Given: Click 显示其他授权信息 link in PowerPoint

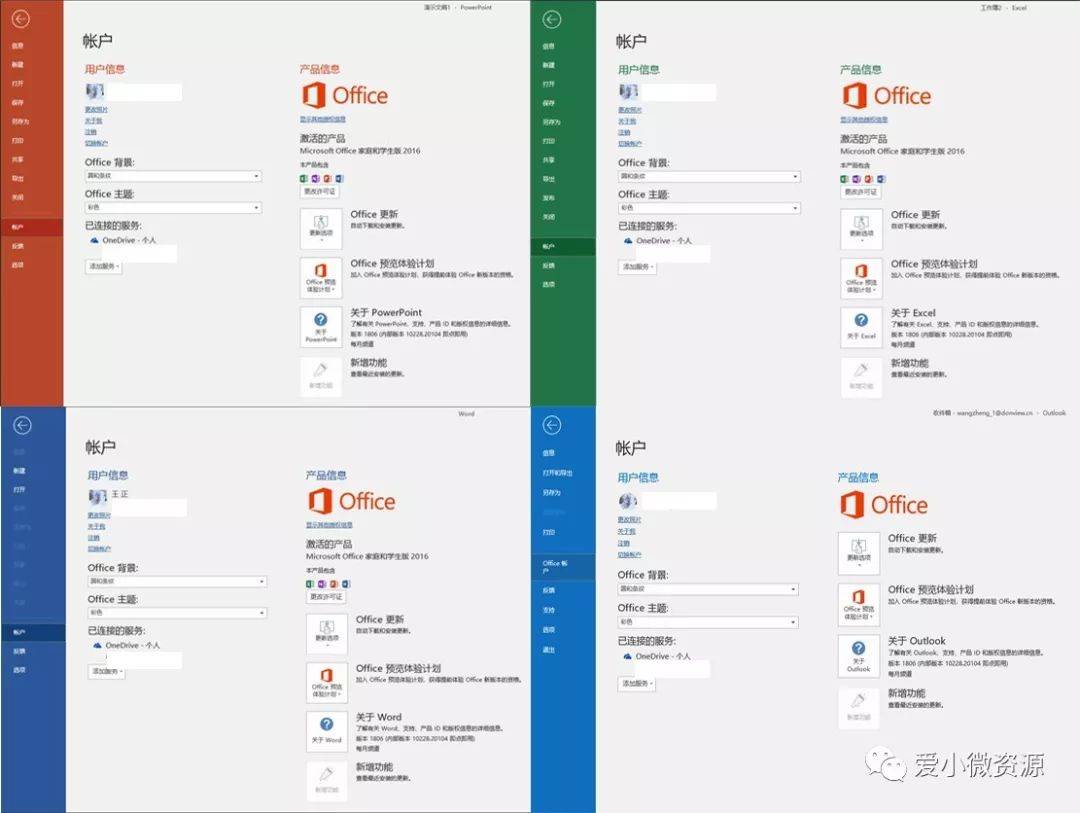Looking at the screenshot, I should [323, 120].
